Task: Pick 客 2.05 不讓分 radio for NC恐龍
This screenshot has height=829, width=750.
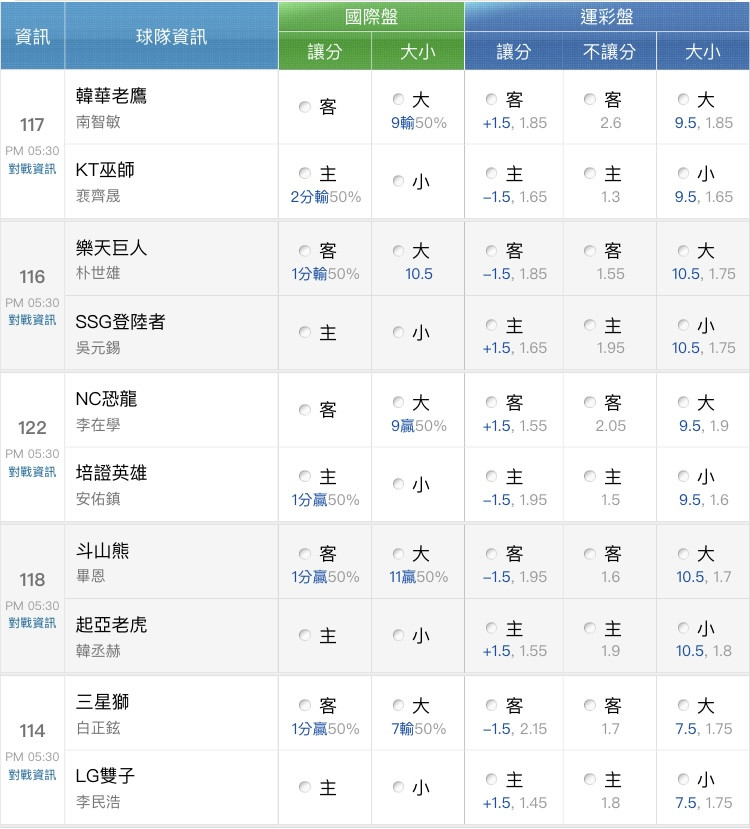Action: point(590,402)
